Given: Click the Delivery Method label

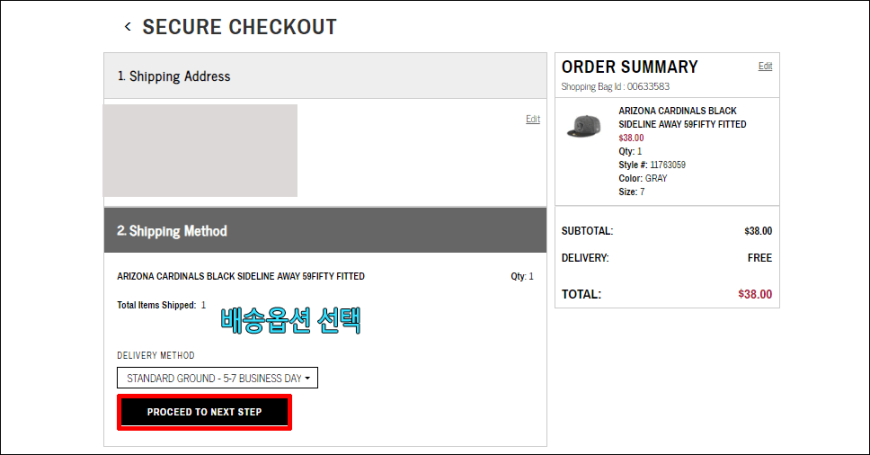Looking at the screenshot, I should point(155,355).
